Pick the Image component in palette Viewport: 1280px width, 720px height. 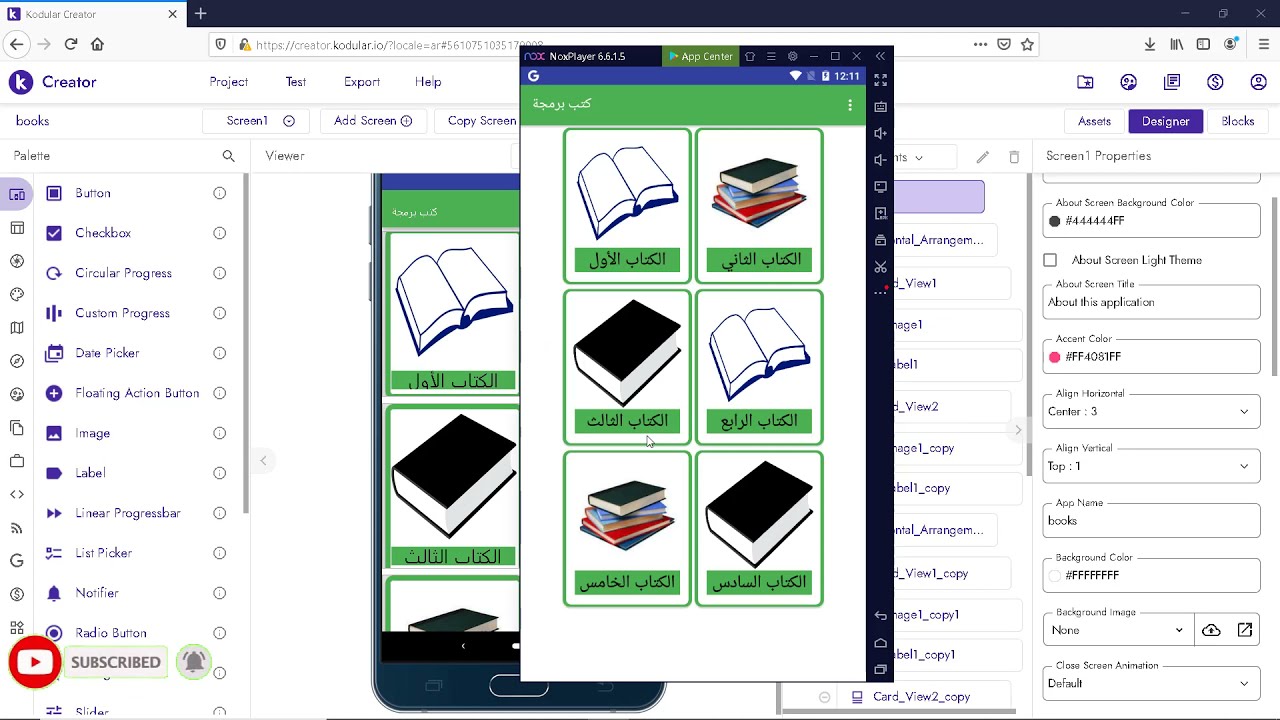tap(92, 433)
